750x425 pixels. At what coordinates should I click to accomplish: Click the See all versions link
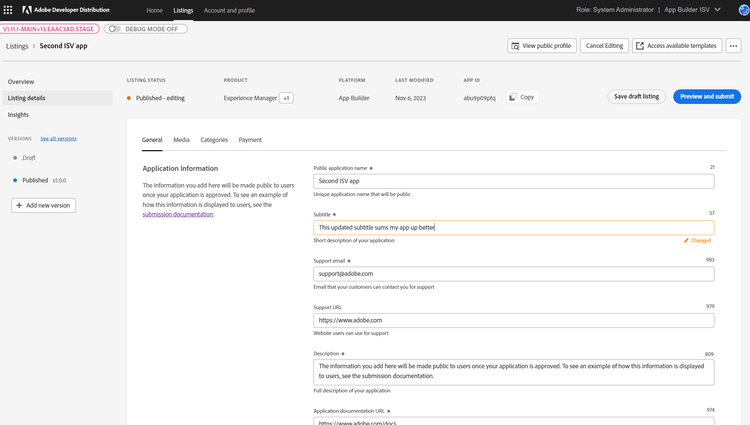pyautogui.click(x=58, y=139)
